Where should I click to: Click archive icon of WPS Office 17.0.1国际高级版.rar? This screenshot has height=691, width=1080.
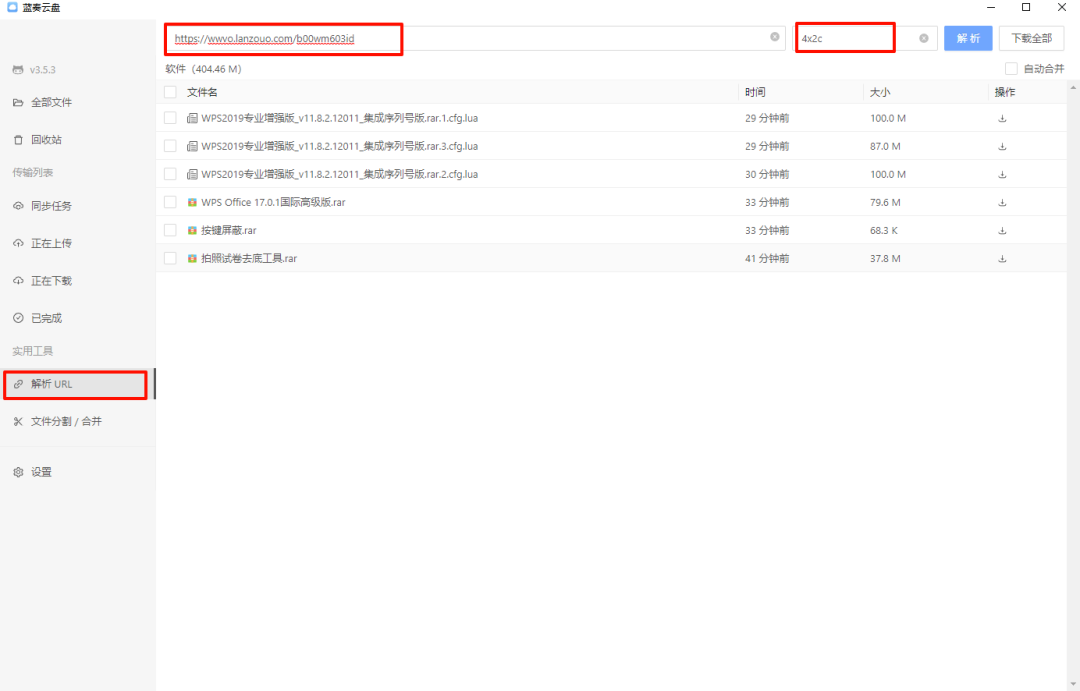tap(192, 202)
